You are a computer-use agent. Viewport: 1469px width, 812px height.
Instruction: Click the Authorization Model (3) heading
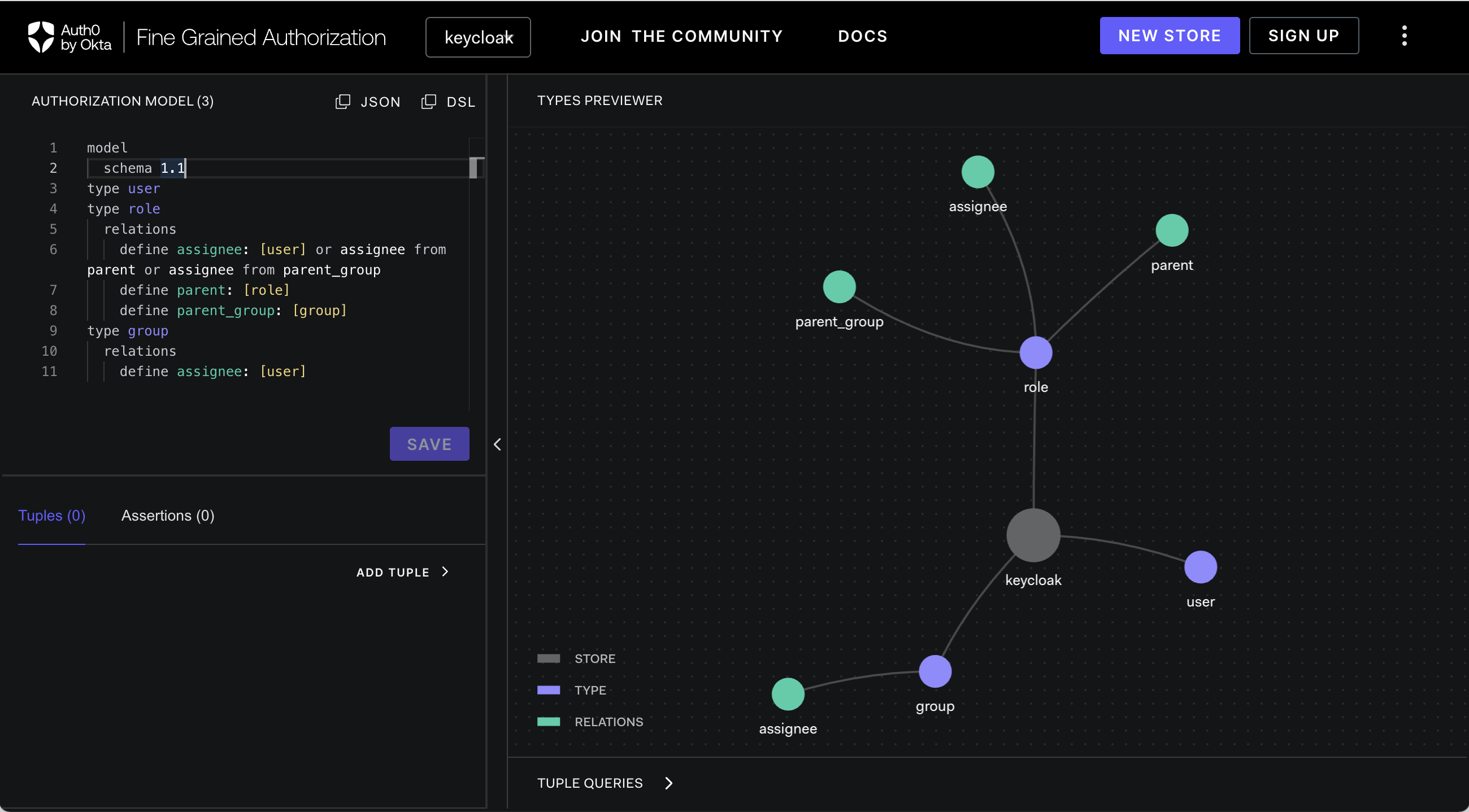pos(123,101)
